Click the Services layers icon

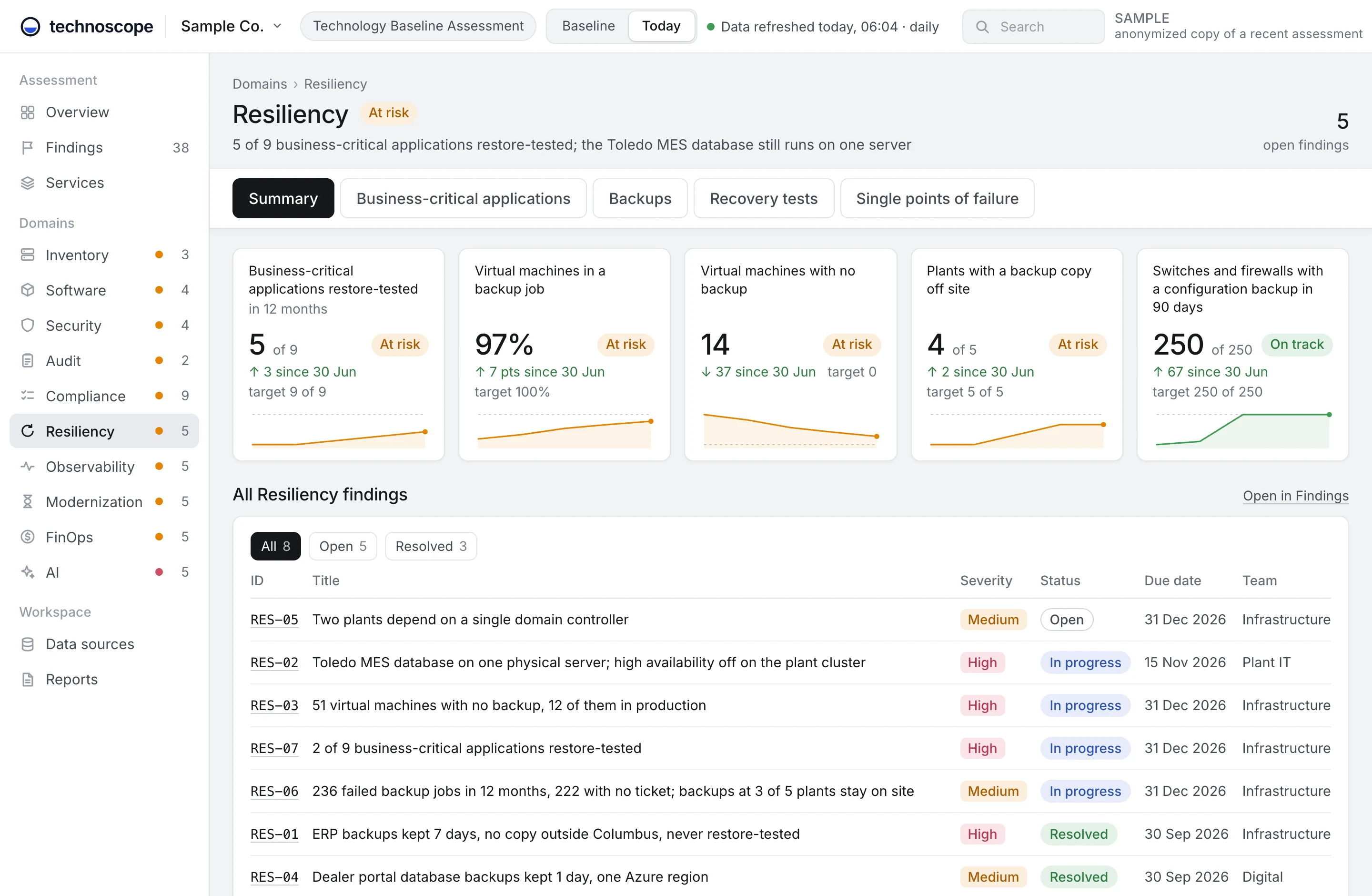(x=28, y=183)
